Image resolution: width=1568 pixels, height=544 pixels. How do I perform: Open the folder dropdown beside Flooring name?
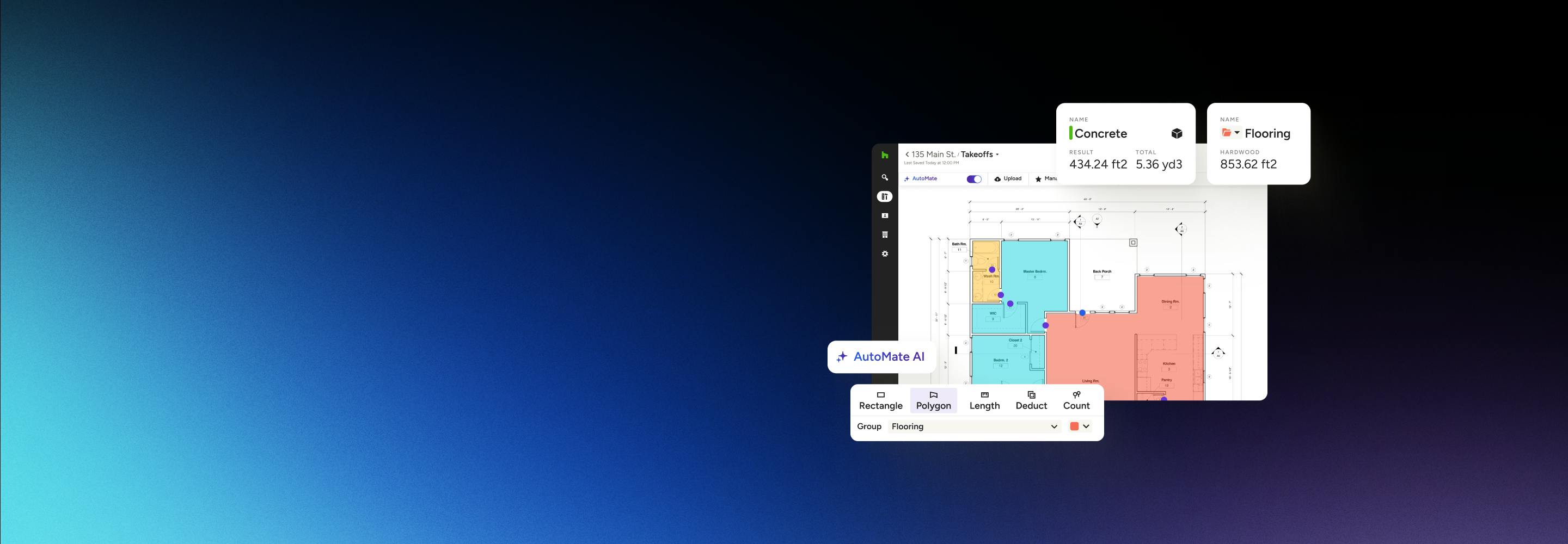(x=1231, y=133)
